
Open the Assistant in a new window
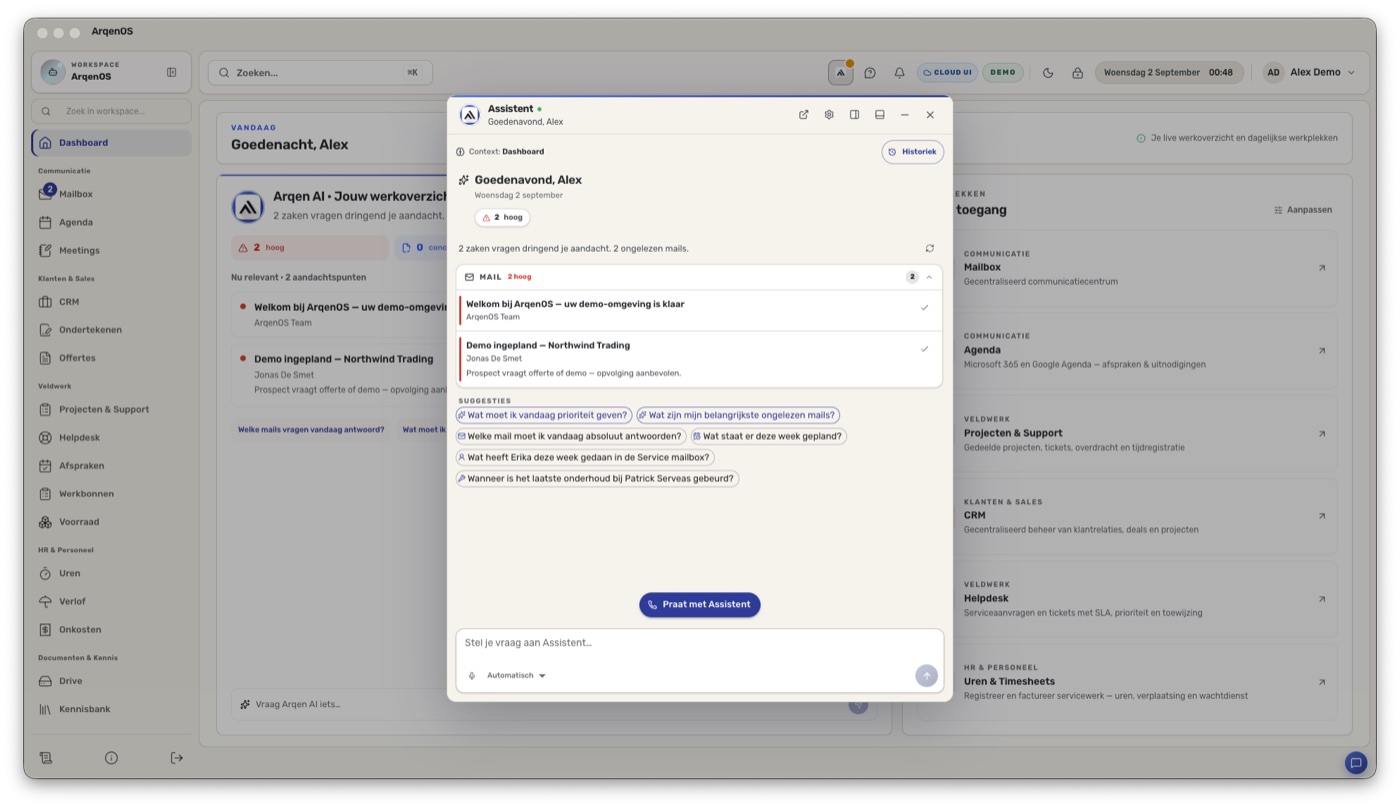point(804,115)
